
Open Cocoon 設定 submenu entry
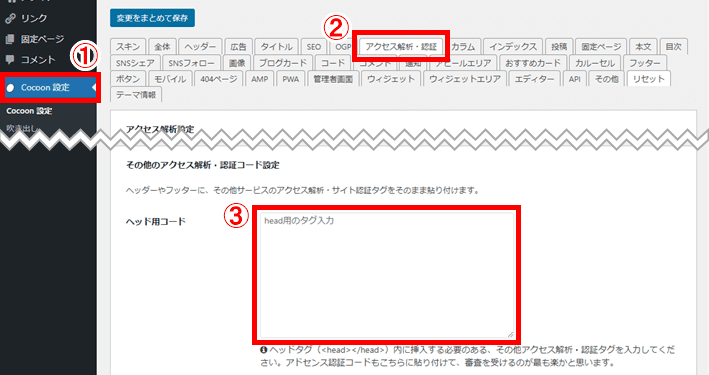click(x=29, y=111)
